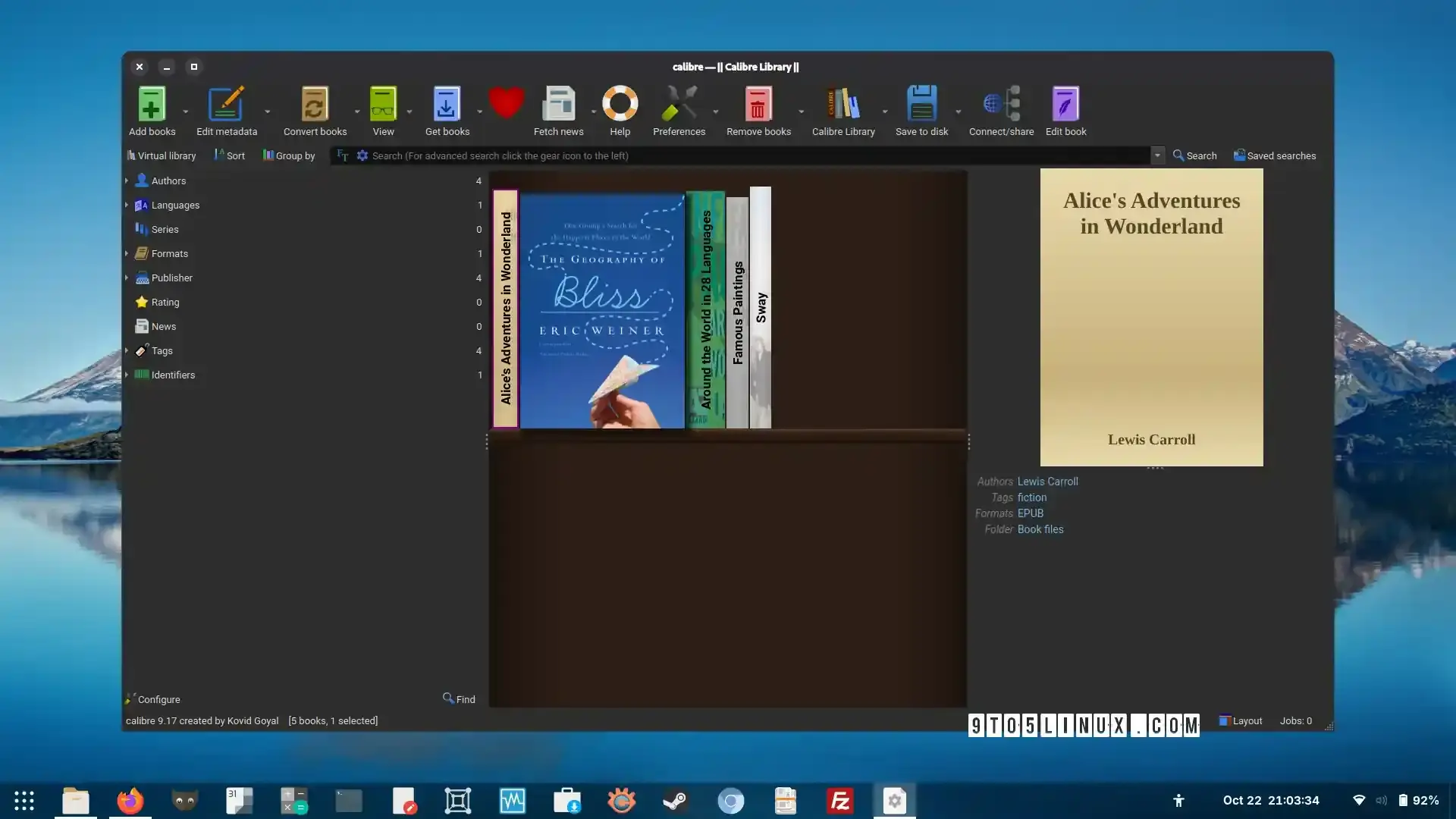
Task: Expand the search history dropdown
Action: pyautogui.click(x=1157, y=155)
